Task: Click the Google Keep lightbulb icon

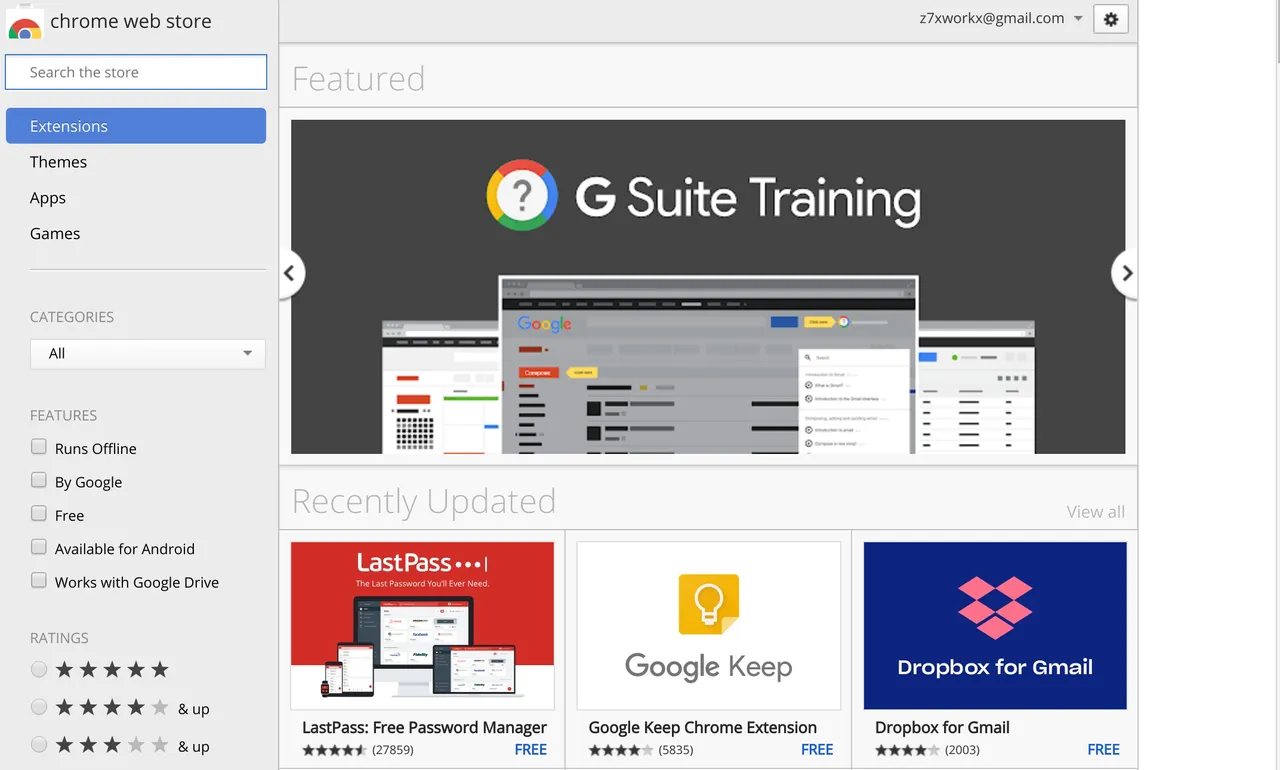Action: (708, 604)
